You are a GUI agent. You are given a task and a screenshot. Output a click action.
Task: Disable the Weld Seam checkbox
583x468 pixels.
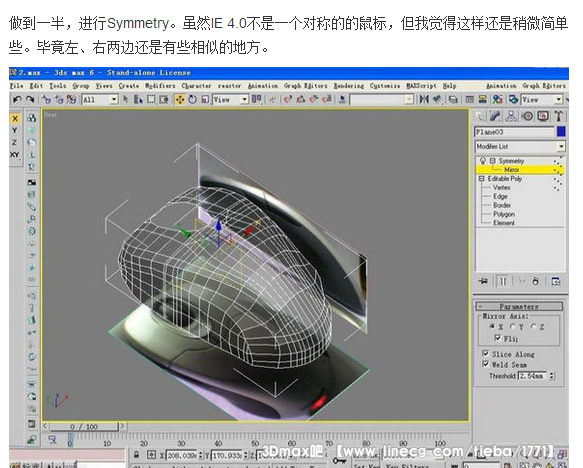click(x=485, y=364)
